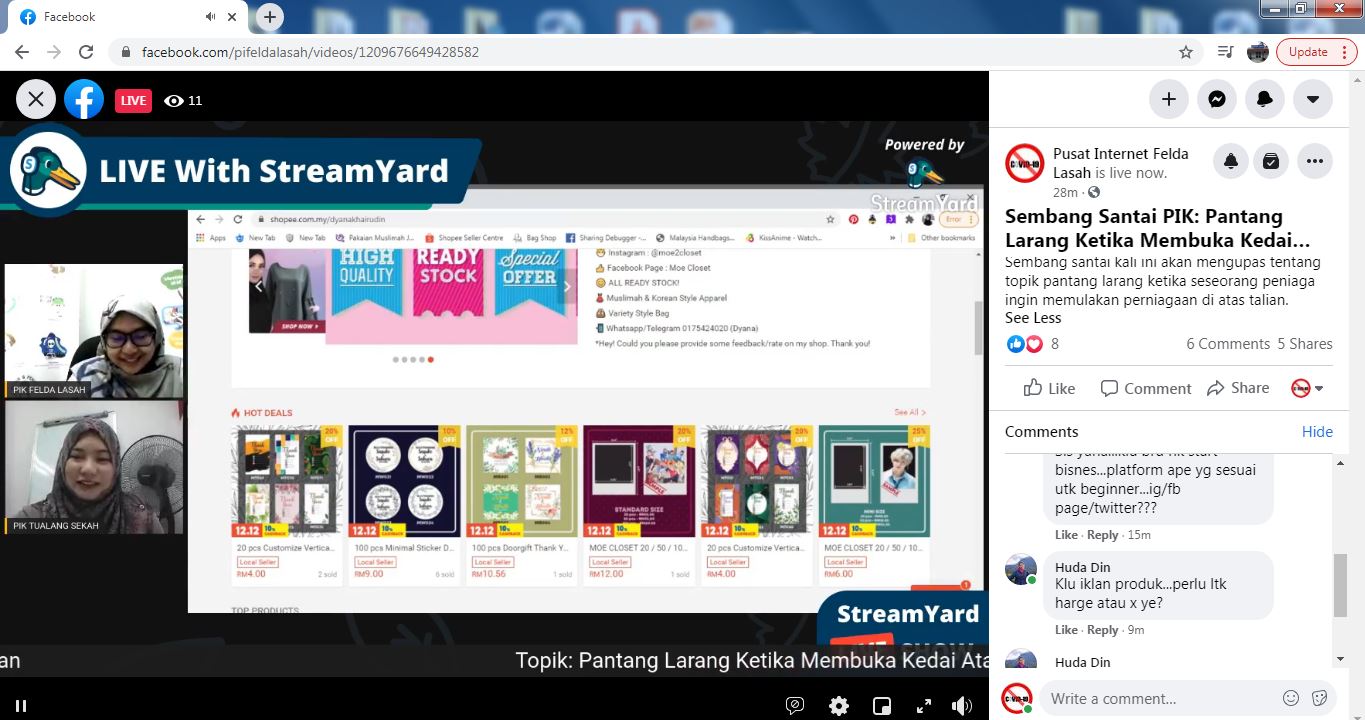Click the viewer count eye icon
This screenshot has height=720, width=1365.
coord(174,100)
